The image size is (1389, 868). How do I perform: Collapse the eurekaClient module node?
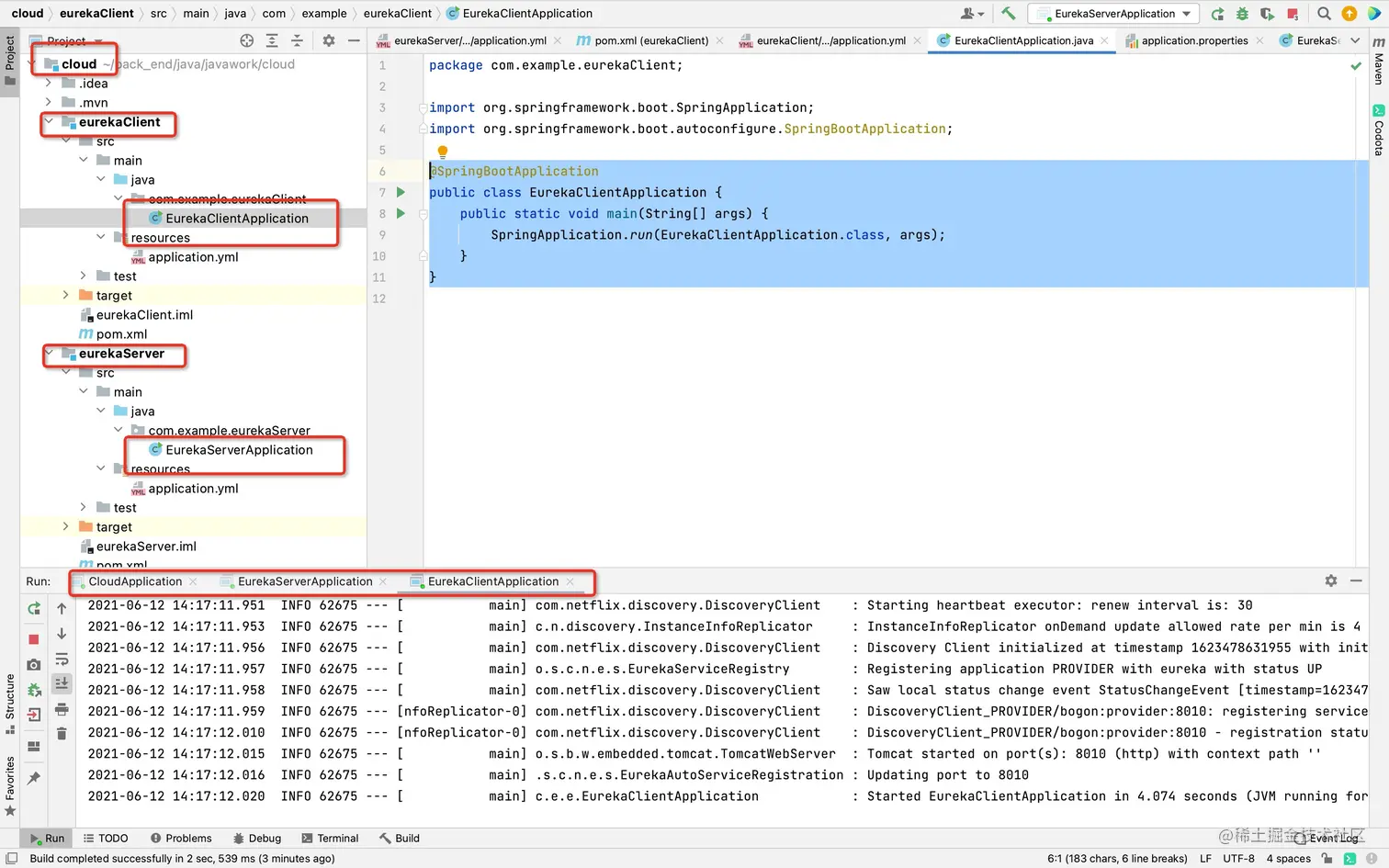[x=49, y=122]
